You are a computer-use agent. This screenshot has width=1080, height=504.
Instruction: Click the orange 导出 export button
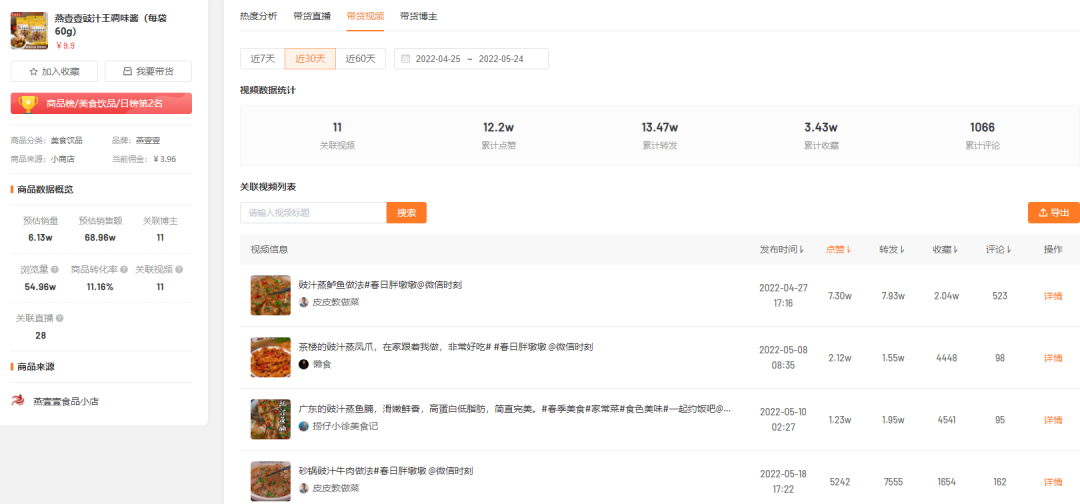[1053, 213]
